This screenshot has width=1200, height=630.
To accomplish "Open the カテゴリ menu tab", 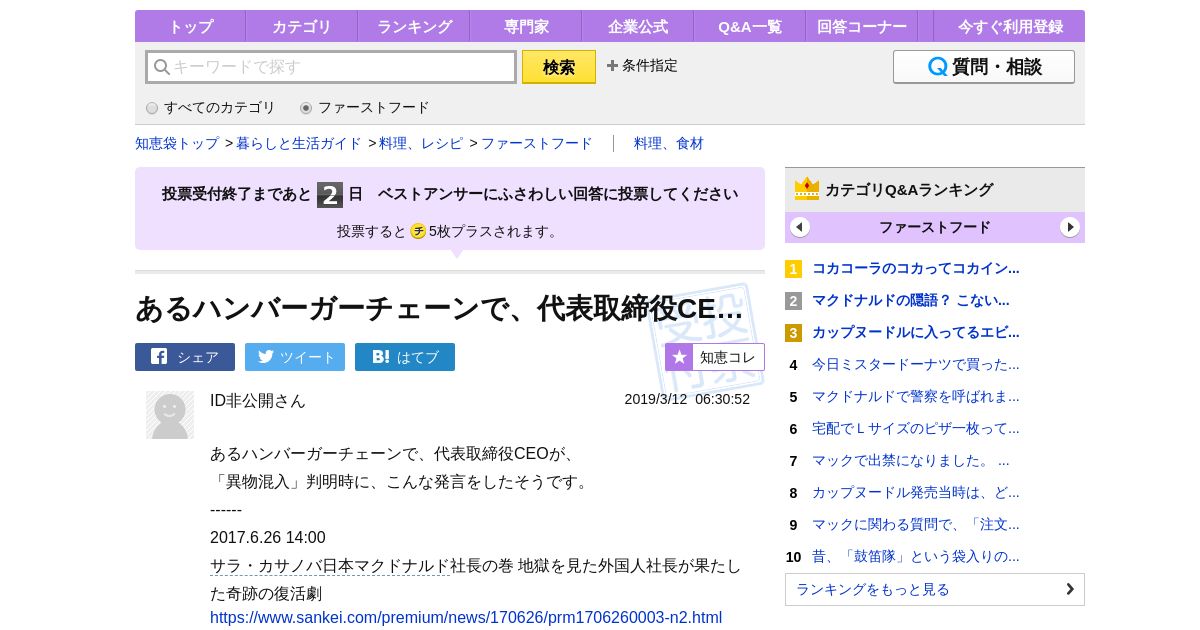I will point(302,27).
